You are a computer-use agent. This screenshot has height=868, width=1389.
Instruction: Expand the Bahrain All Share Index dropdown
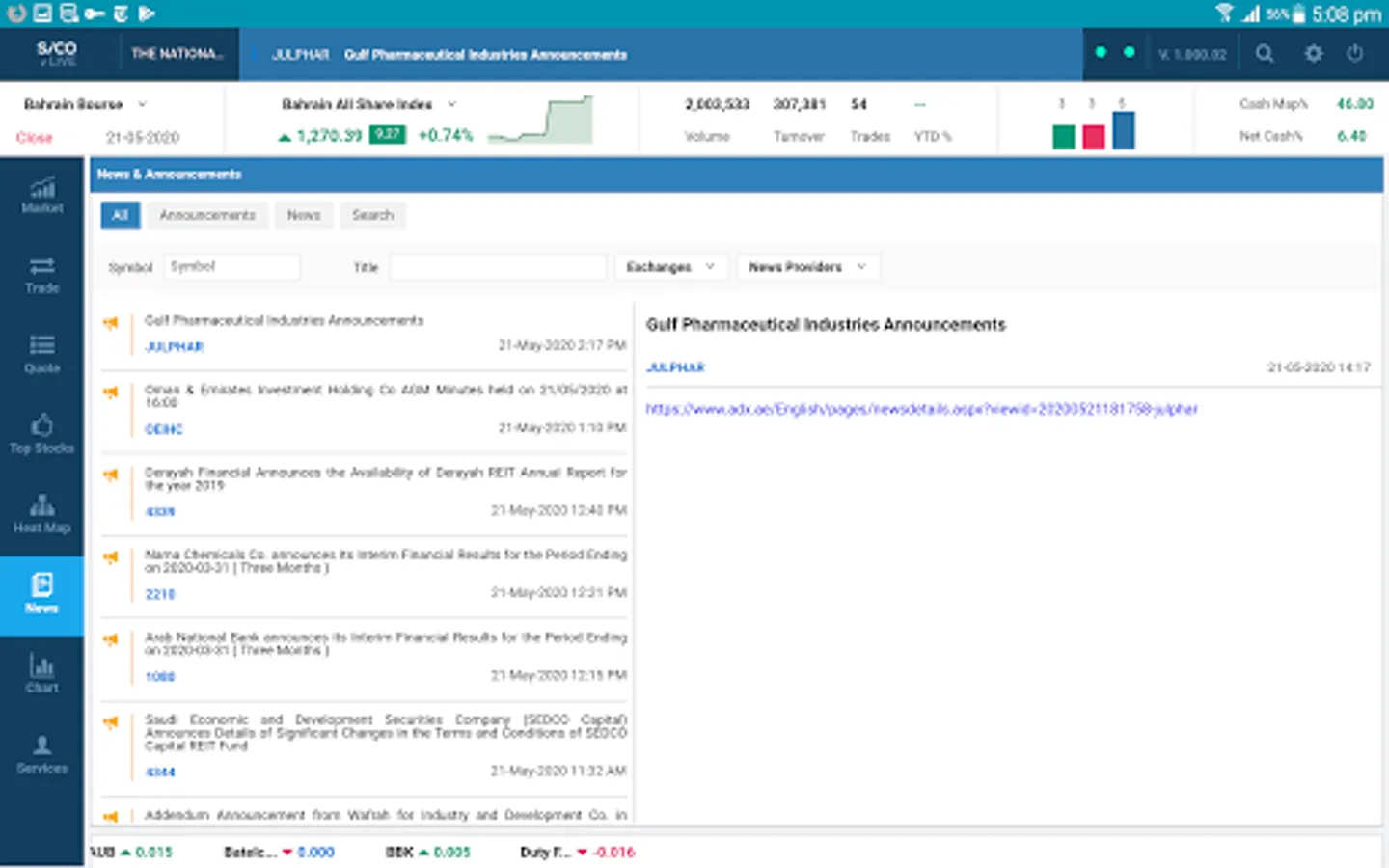point(451,104)
